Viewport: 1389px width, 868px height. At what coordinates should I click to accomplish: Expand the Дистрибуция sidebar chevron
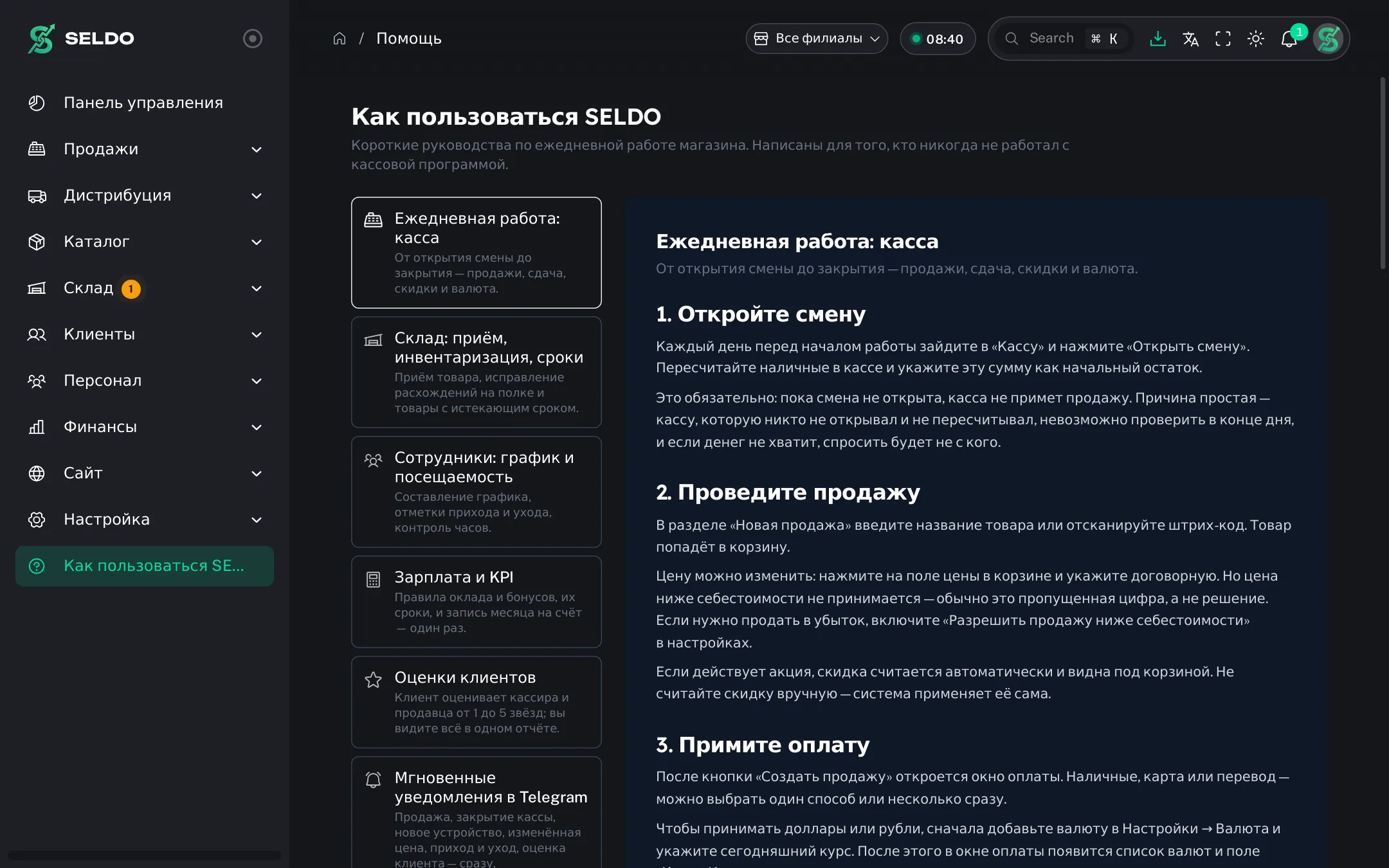point(257,195)
